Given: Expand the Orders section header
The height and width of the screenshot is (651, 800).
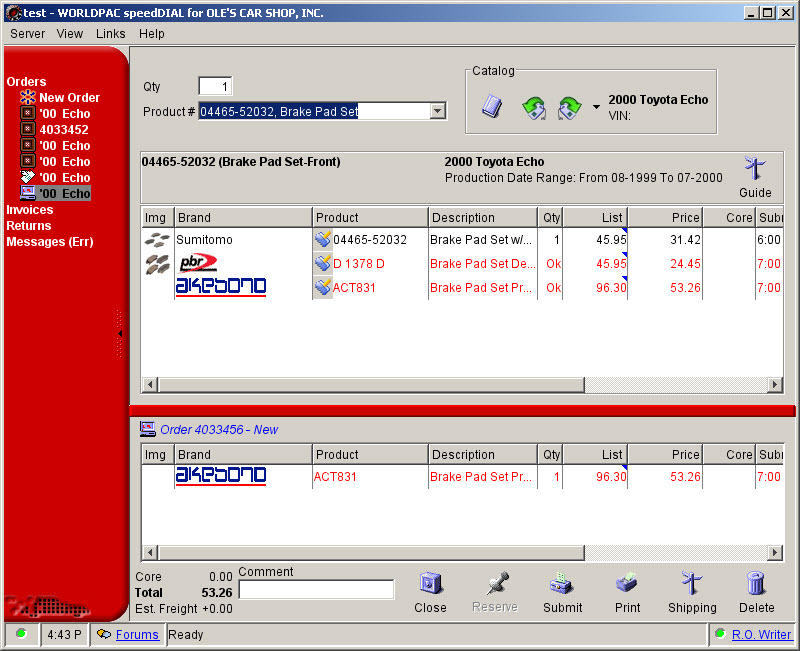Looking at the screenshot, I should point(26,82).
